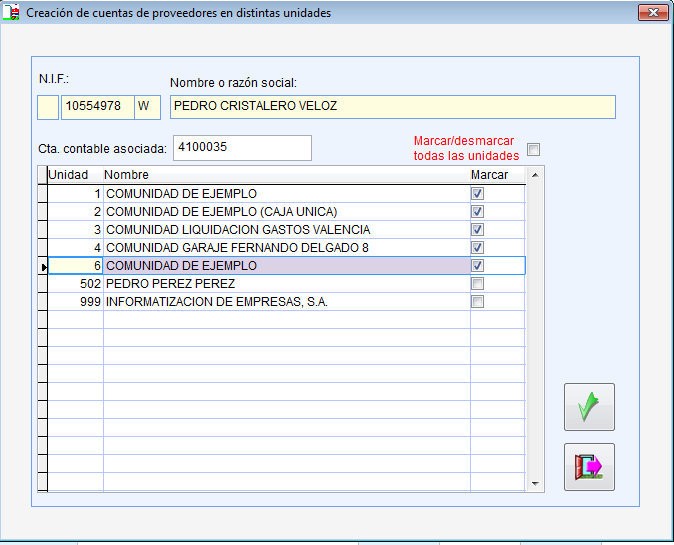Click the 'Cta. contable asociada' field
Image resolution: width=674 pixels, height=545 pixels.
pos(242,148)
